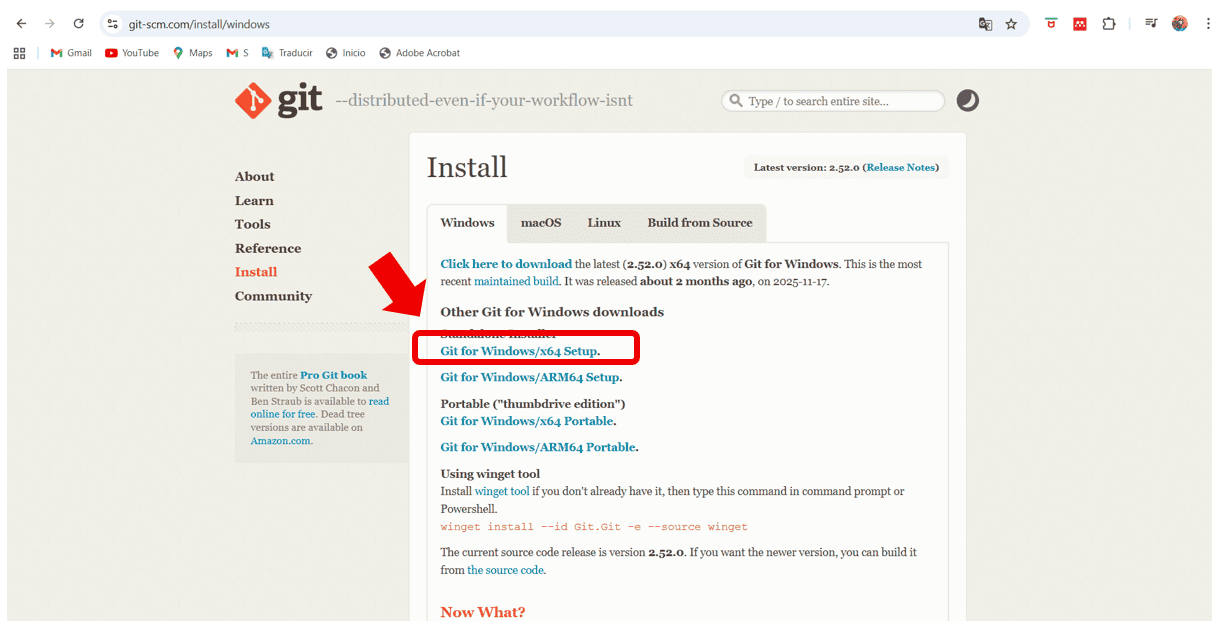Open the media control icon in toolbar
Screen dimensions: 1220x633
1151,24
